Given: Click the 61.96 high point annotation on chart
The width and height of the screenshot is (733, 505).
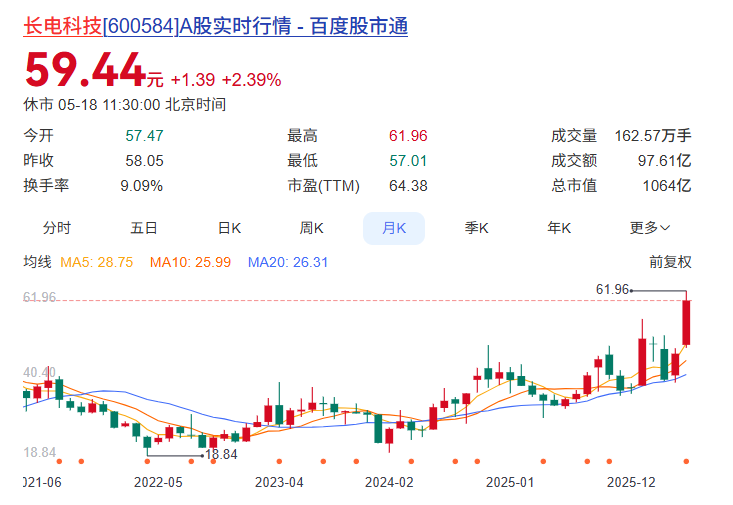Looking at the screenshot, I should click(612, 289).
